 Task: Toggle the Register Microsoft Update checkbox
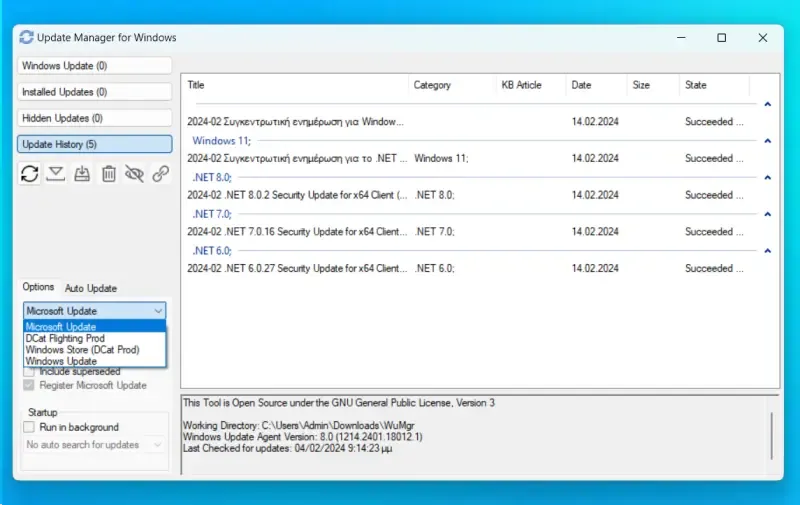[29, 385]
